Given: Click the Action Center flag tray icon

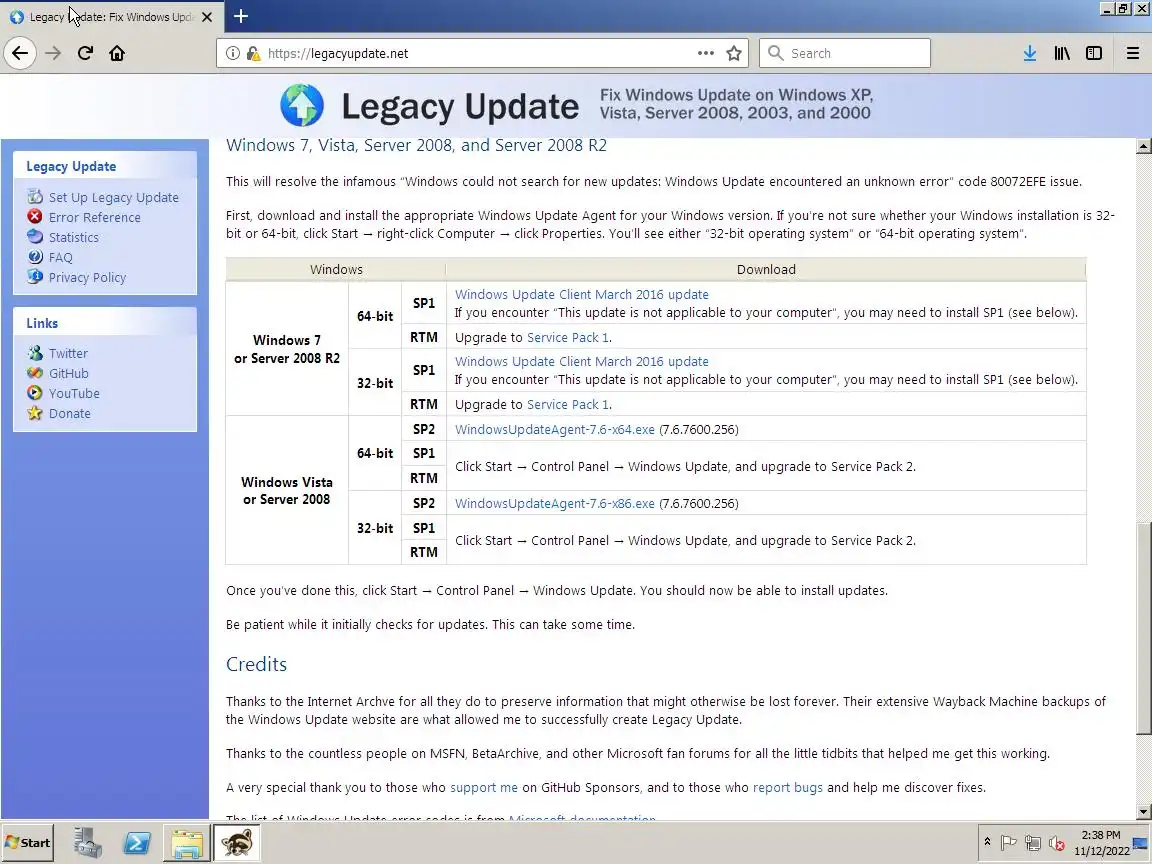Looking at the screenshot, I should [1009, 843].
